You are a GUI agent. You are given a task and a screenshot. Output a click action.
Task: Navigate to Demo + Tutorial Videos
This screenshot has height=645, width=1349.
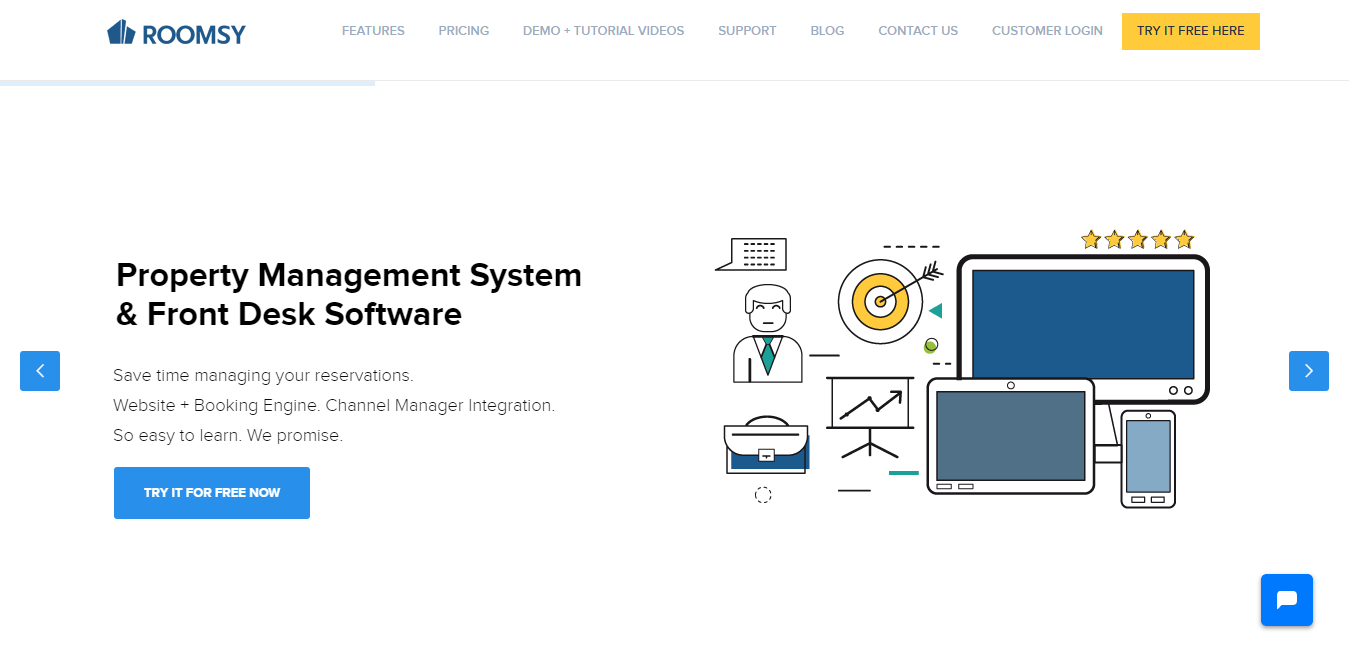coord(603,31)
